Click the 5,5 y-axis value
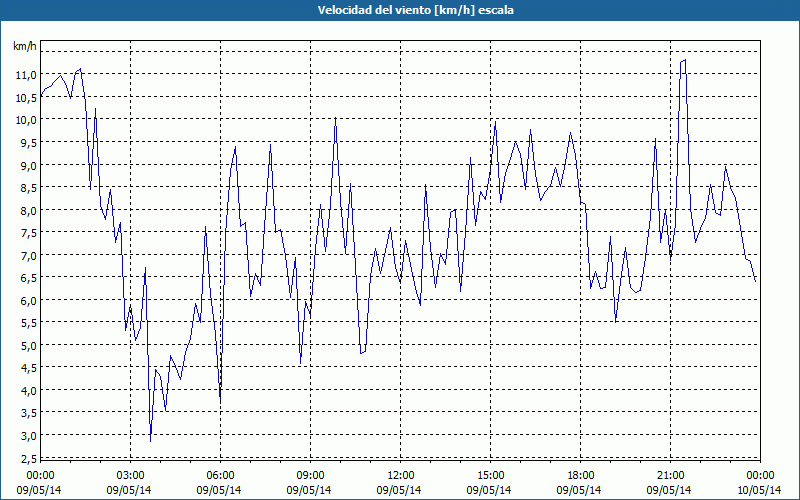 pyautogui.click(x=28, y=323)
